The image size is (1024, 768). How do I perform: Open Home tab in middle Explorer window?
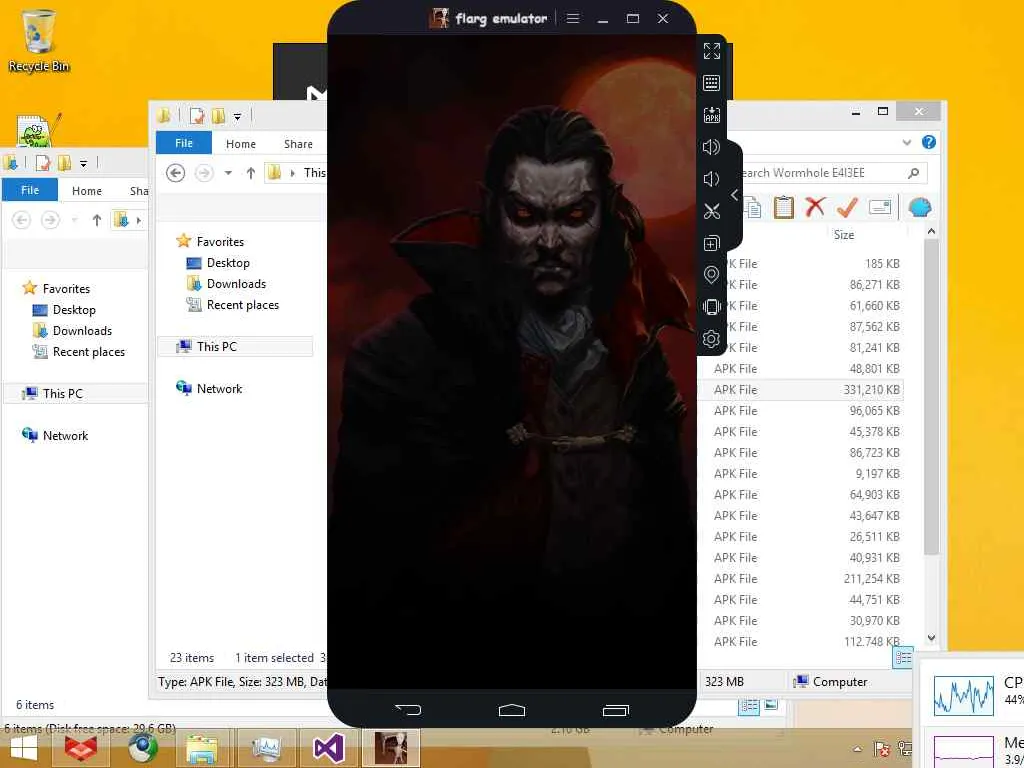point(240,144)
